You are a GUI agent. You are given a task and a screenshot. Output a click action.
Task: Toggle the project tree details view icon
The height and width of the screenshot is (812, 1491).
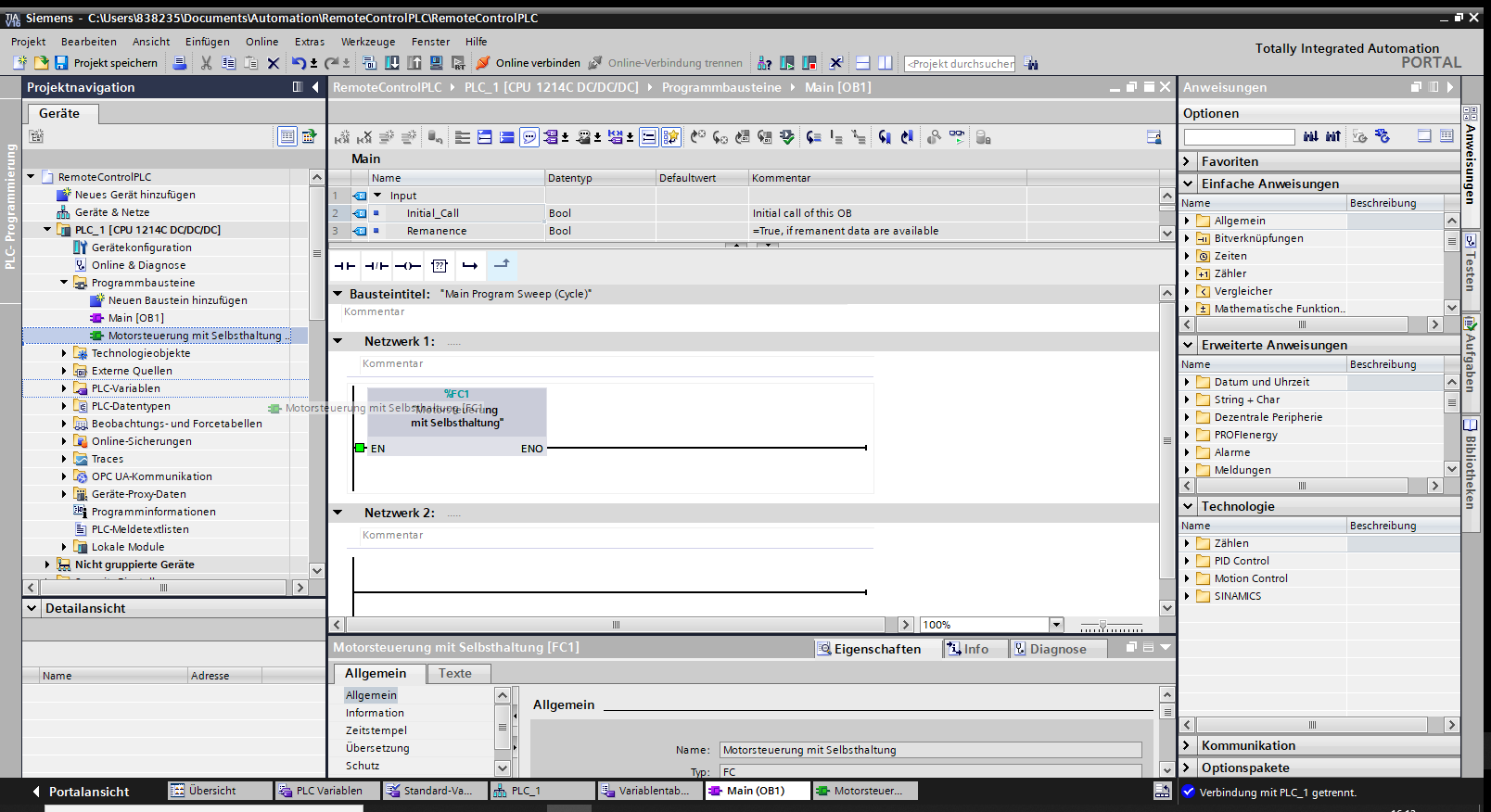[287, 136]
